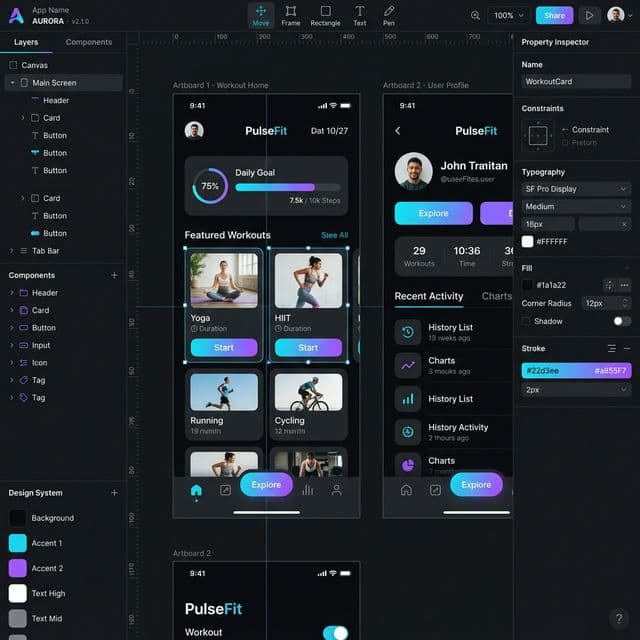Open the Medium font weight dropdown
640x640 pixels.
click(x=576, y=207)
